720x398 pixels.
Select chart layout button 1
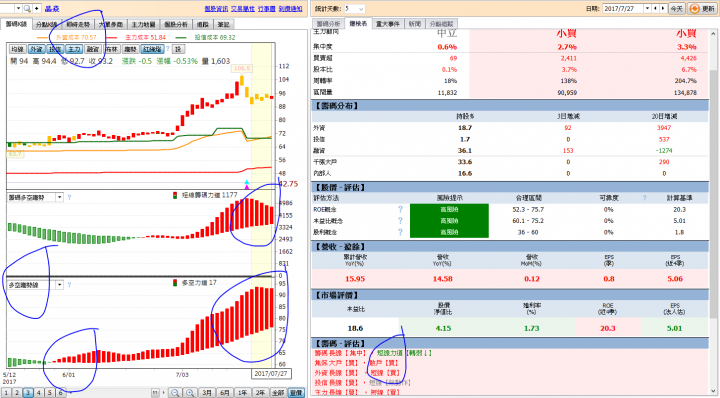coord(6,392)
